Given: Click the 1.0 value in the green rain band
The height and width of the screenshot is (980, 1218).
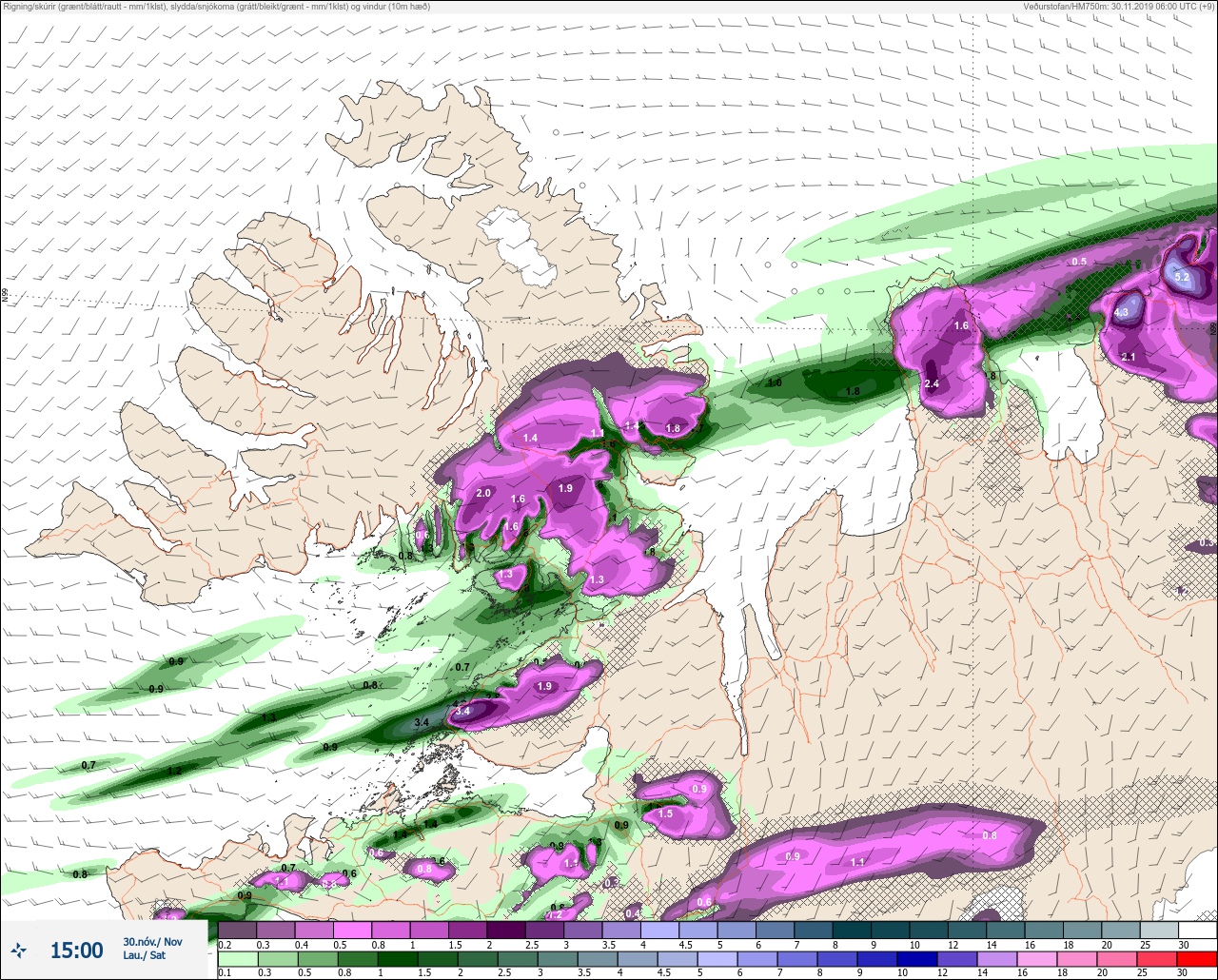Looking at the screenshot, I should coord(775,383).
